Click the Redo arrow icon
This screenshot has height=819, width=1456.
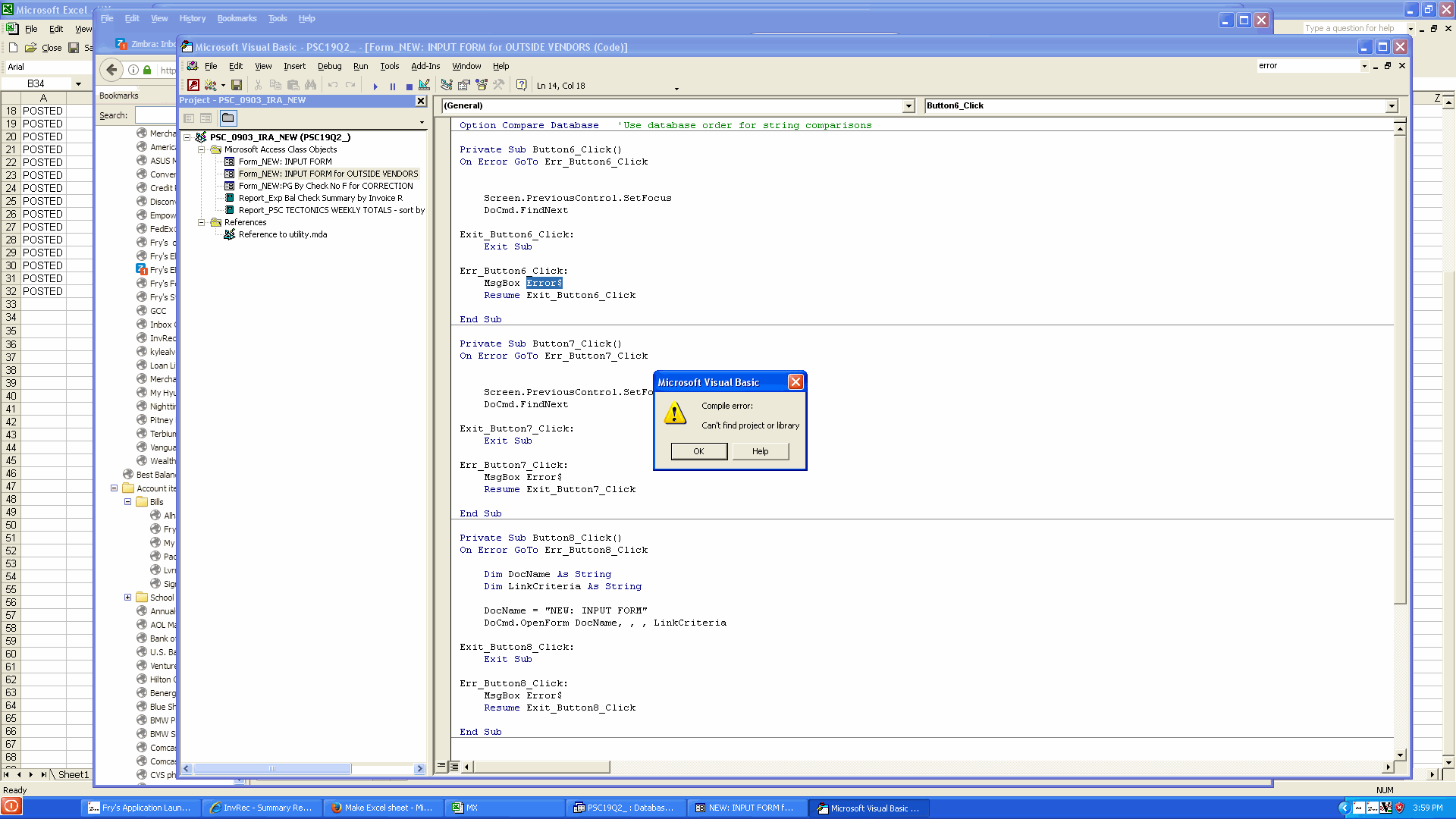pos(350,86)
